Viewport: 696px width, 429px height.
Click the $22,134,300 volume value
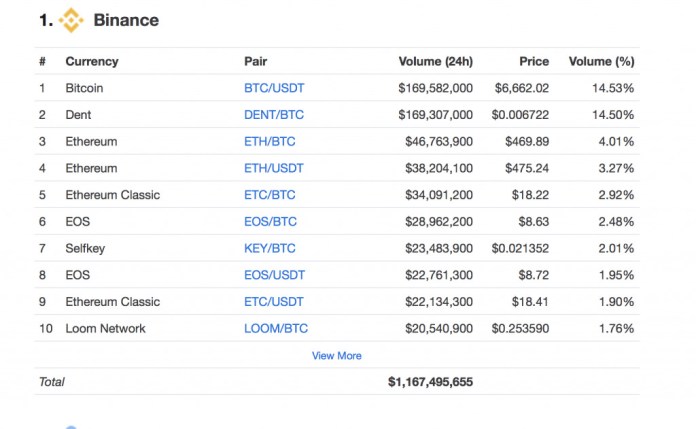[439, 302]
